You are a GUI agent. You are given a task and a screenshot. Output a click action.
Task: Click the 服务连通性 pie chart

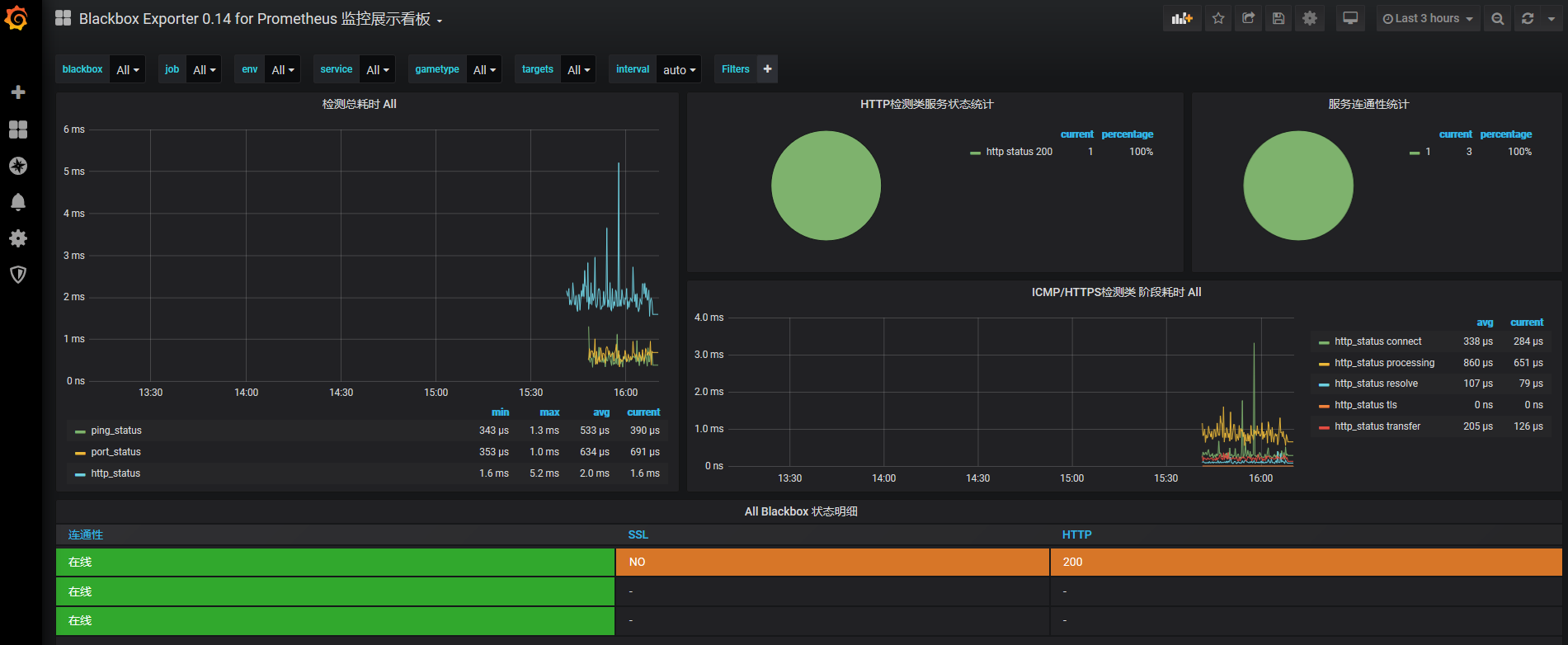(1298, 186)
